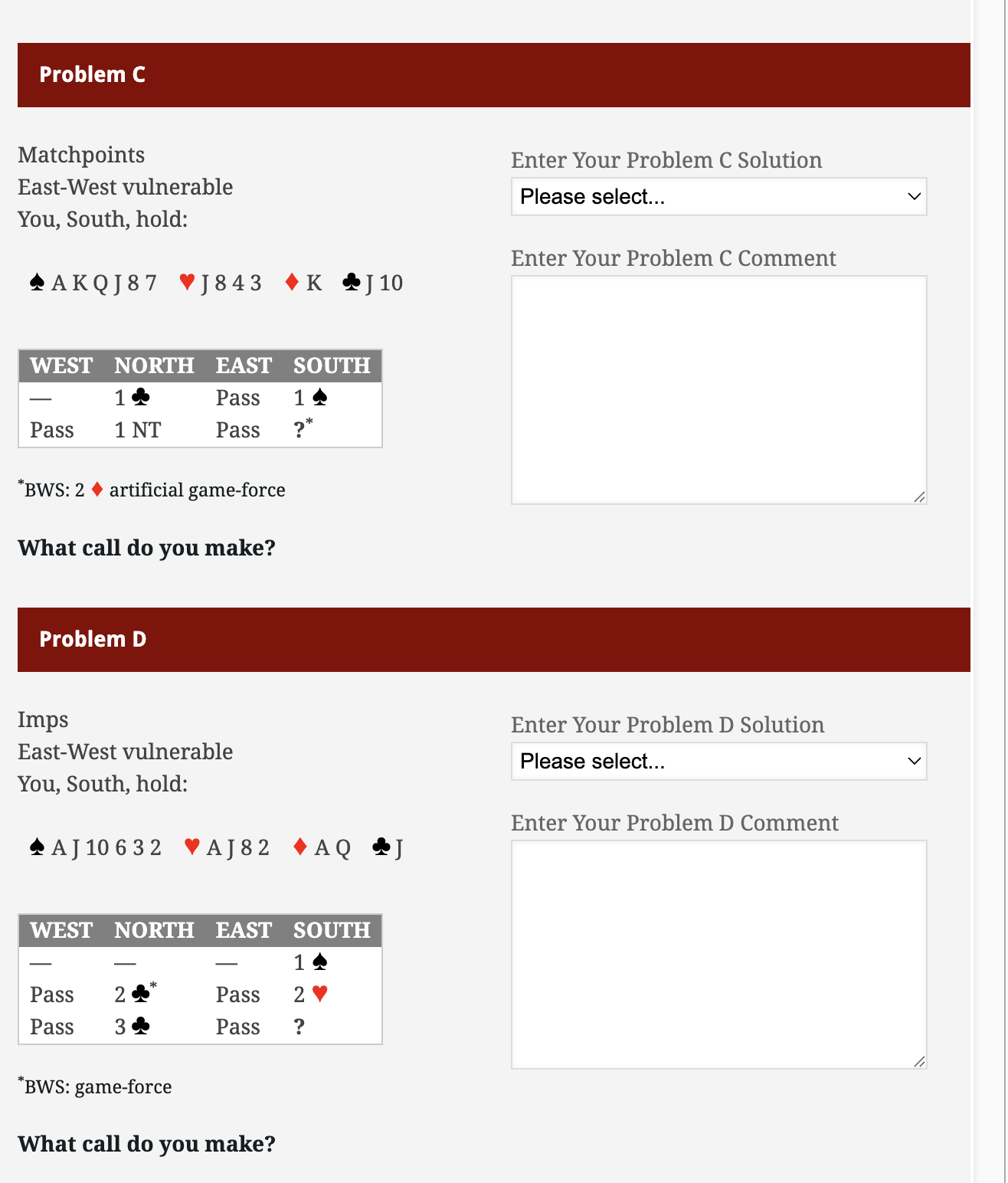Click the diamond suit icon in Problem C hand
The image size is (1008, 1183).
(292, 283)
